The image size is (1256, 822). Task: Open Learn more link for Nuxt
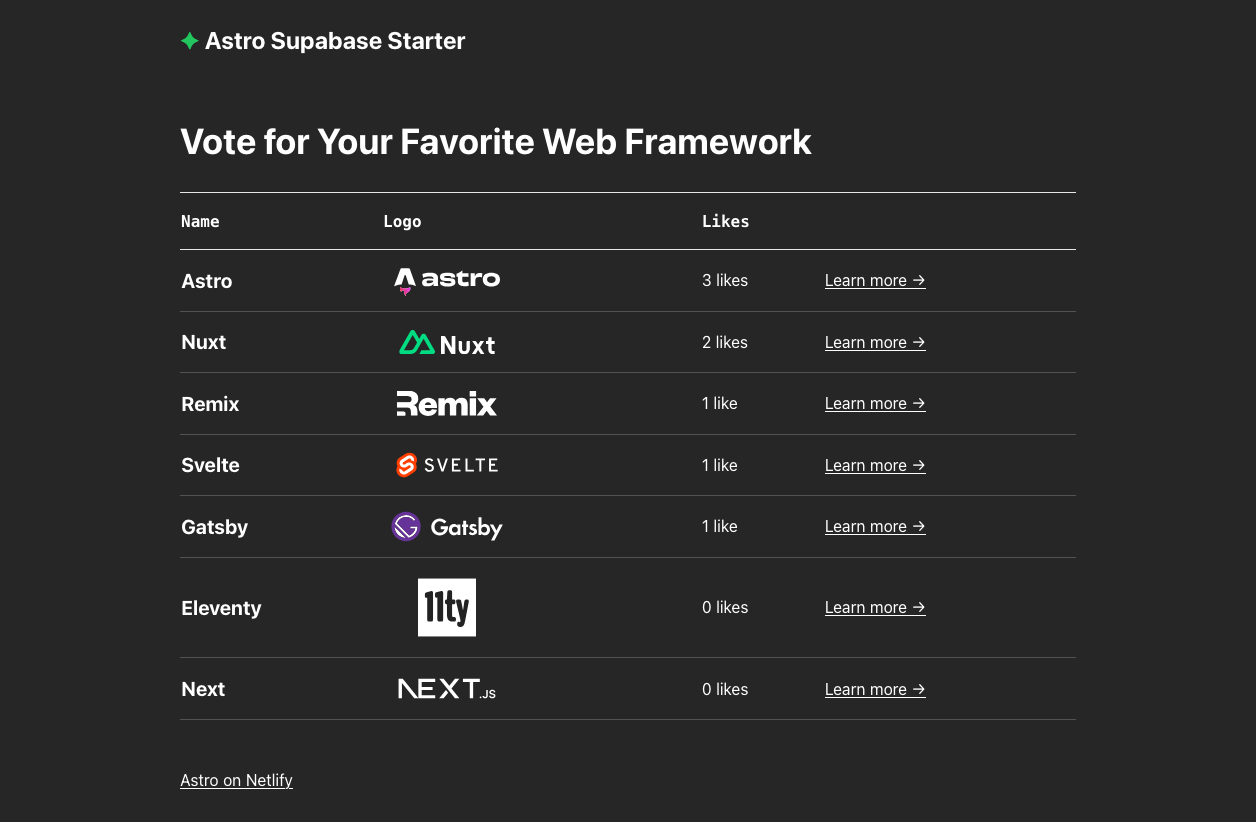(x=875, y=343)
